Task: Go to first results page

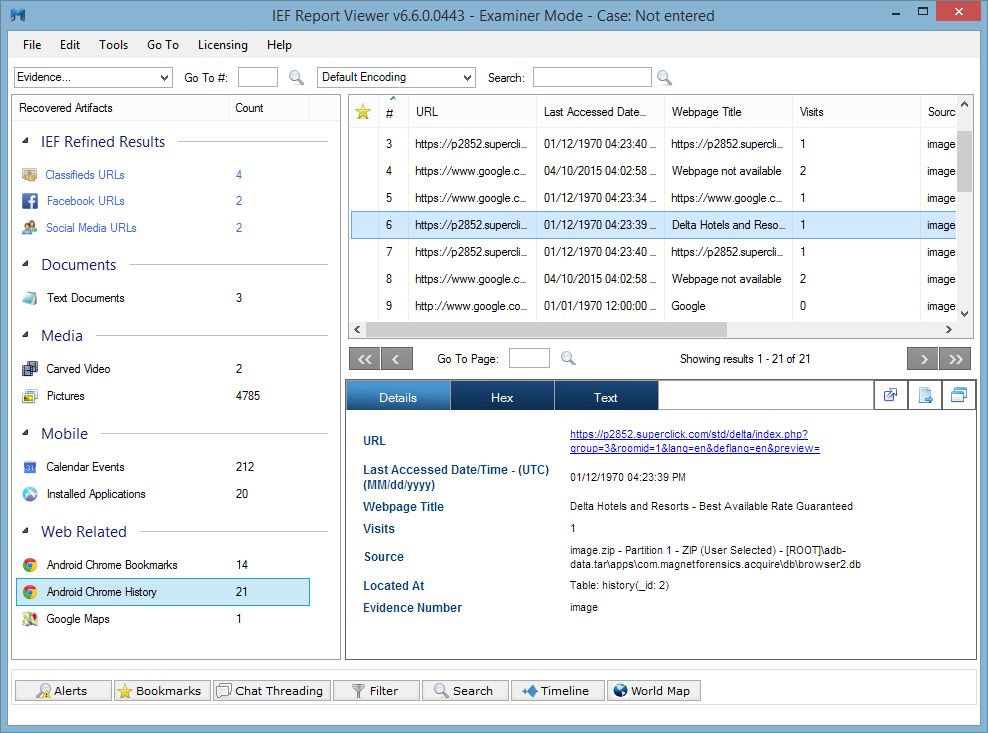Action: (x=365, y=359)
